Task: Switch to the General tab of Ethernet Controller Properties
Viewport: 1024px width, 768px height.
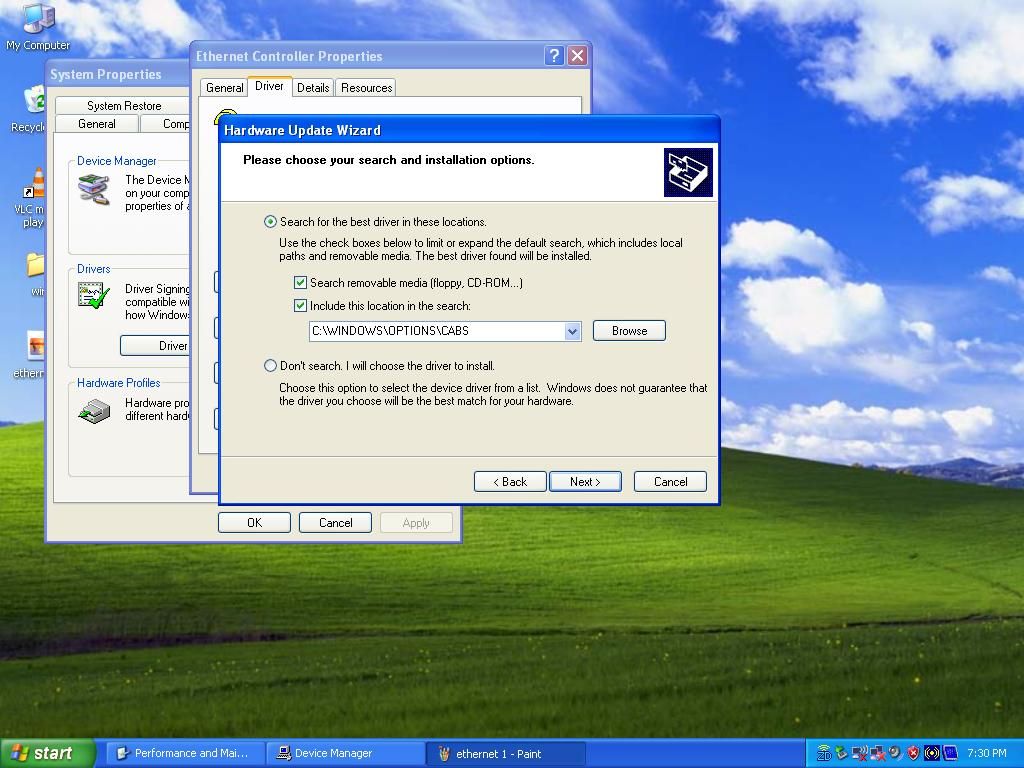Action: pyautogui.click(x=225, y=88)
